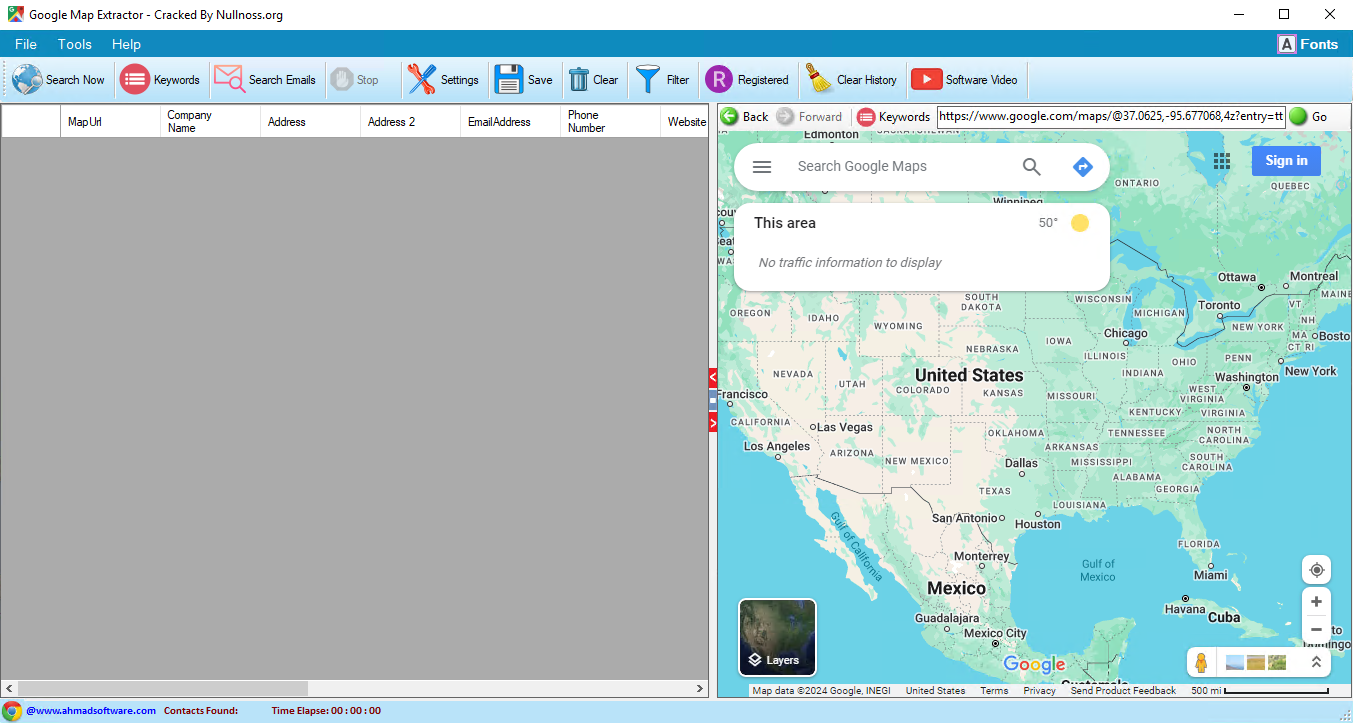The image size is (1353, 723).
Task: Open the Filter funnel tool
Action: (x=648, y=80)
